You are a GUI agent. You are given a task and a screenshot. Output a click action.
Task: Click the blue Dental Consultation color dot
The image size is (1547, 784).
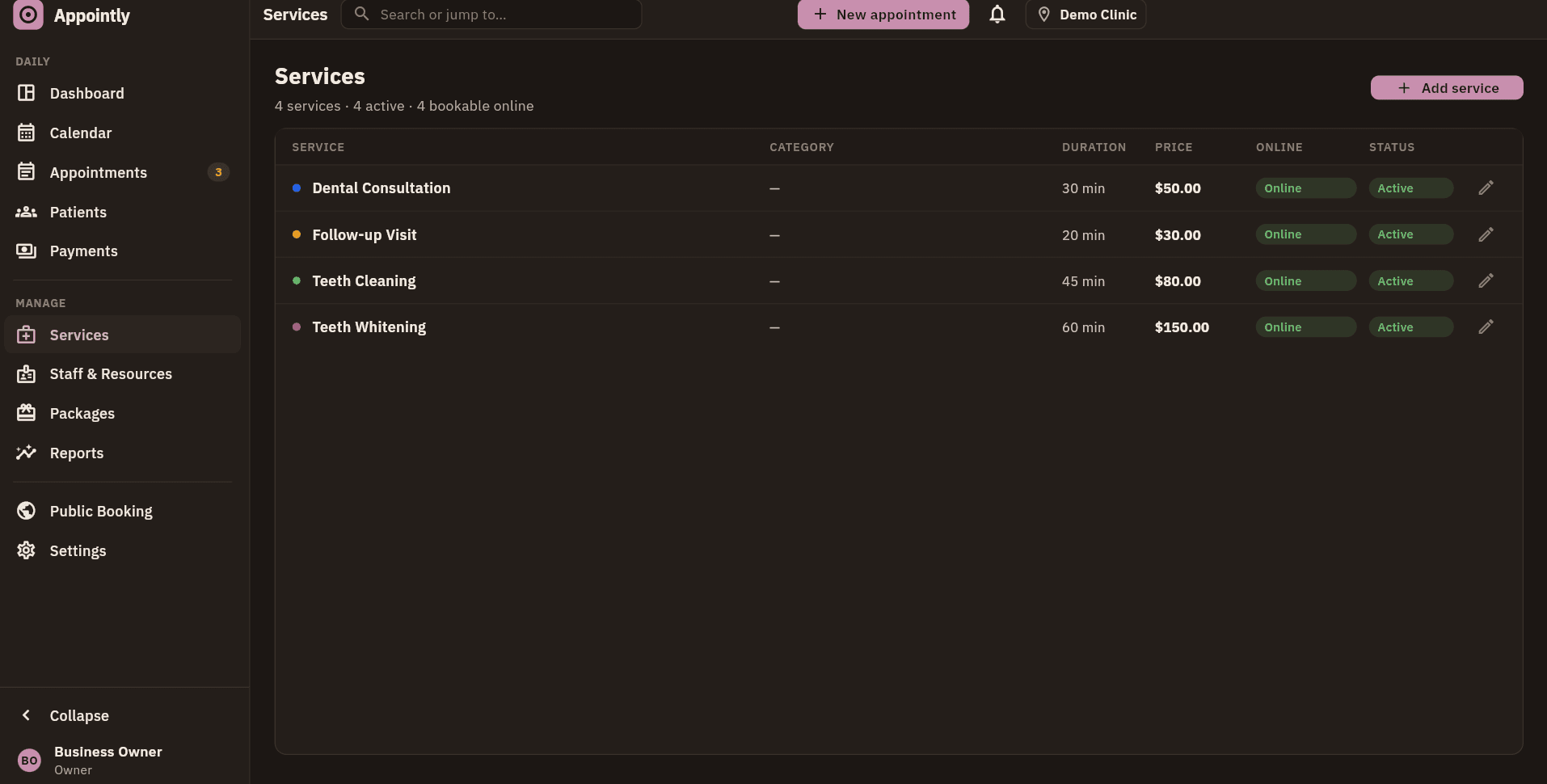297,188
